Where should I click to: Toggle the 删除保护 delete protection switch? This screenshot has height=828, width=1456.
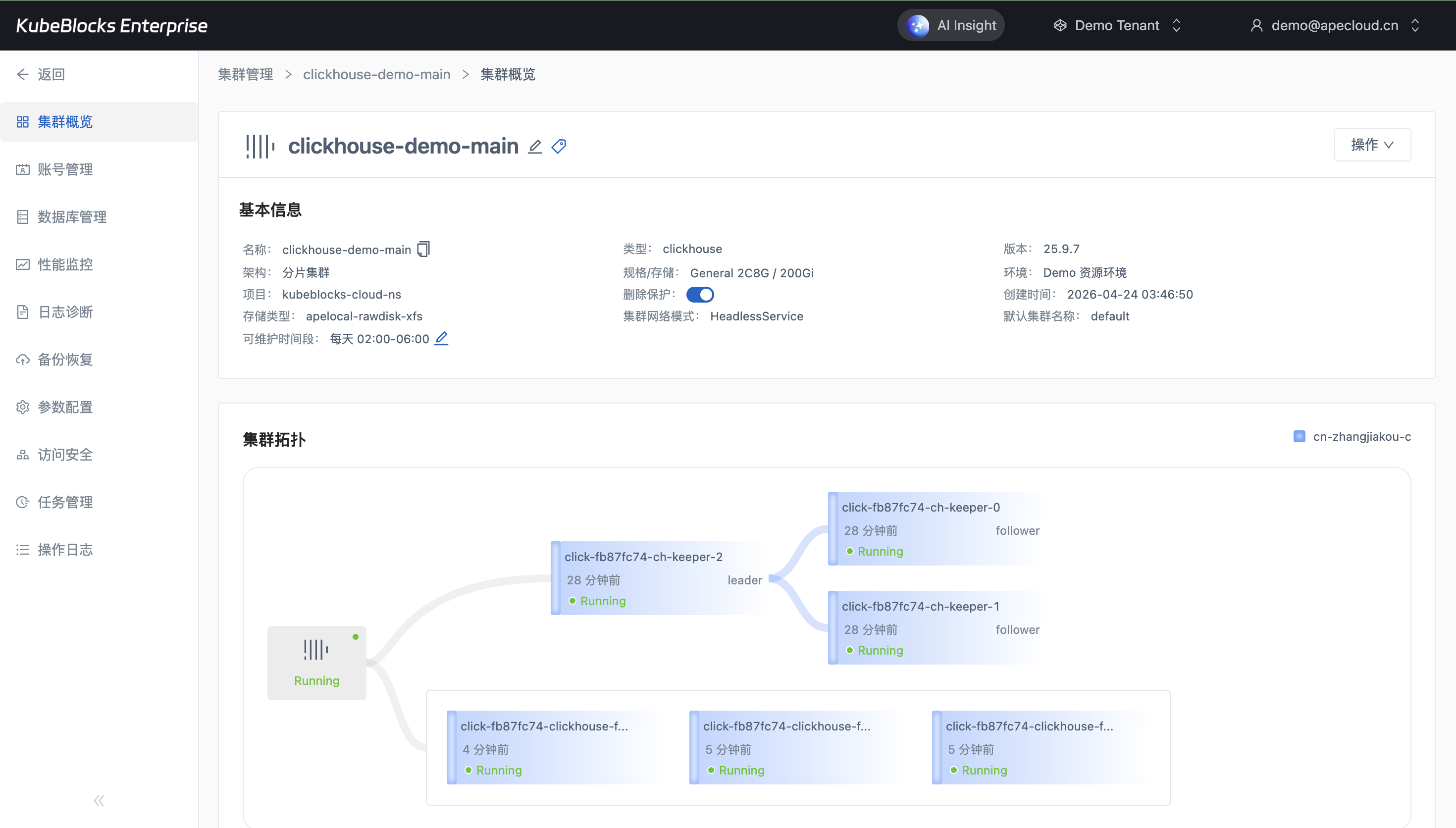[x=700, y=295]
